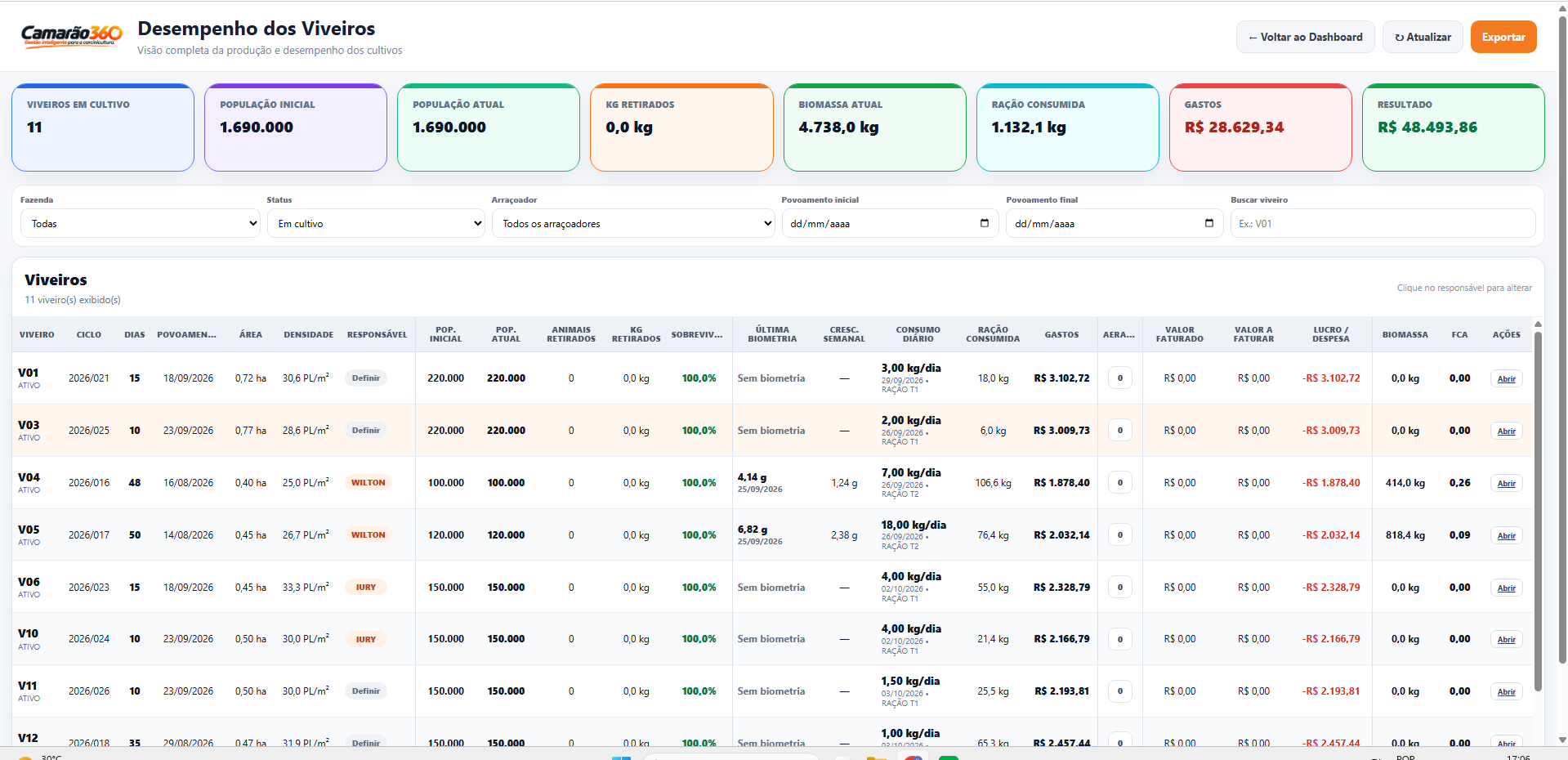Click aeradores count box for V06
The height and width of the screenshot is (760, 1568).
pos(1119,588)
